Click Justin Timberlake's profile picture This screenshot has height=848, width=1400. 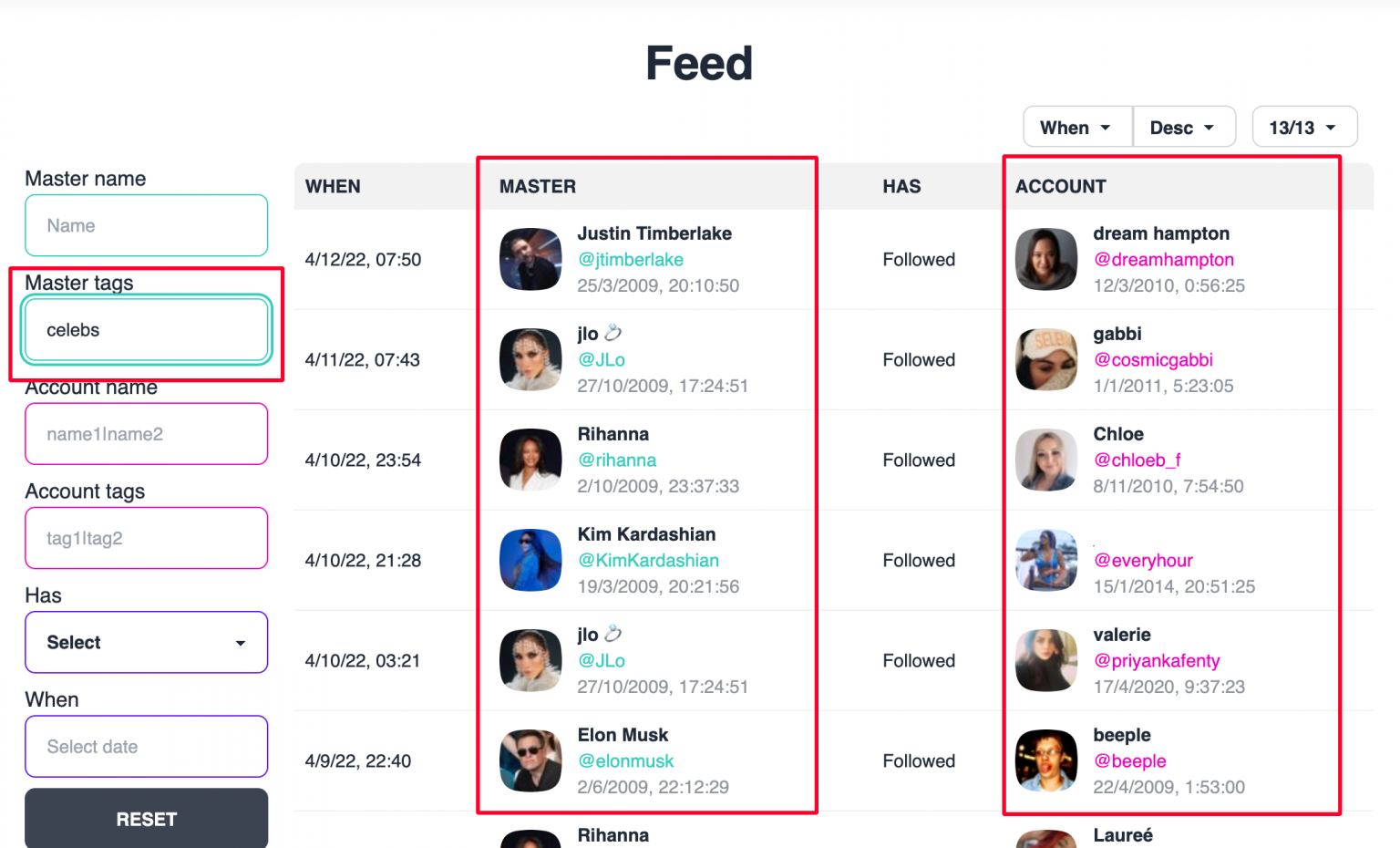click(530, 259)
